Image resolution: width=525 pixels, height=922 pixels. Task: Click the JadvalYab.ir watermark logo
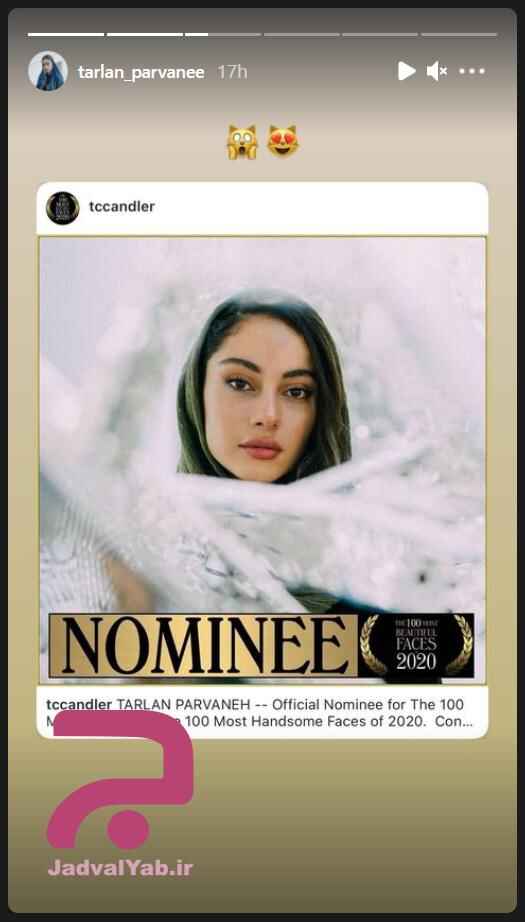[121, 794]
